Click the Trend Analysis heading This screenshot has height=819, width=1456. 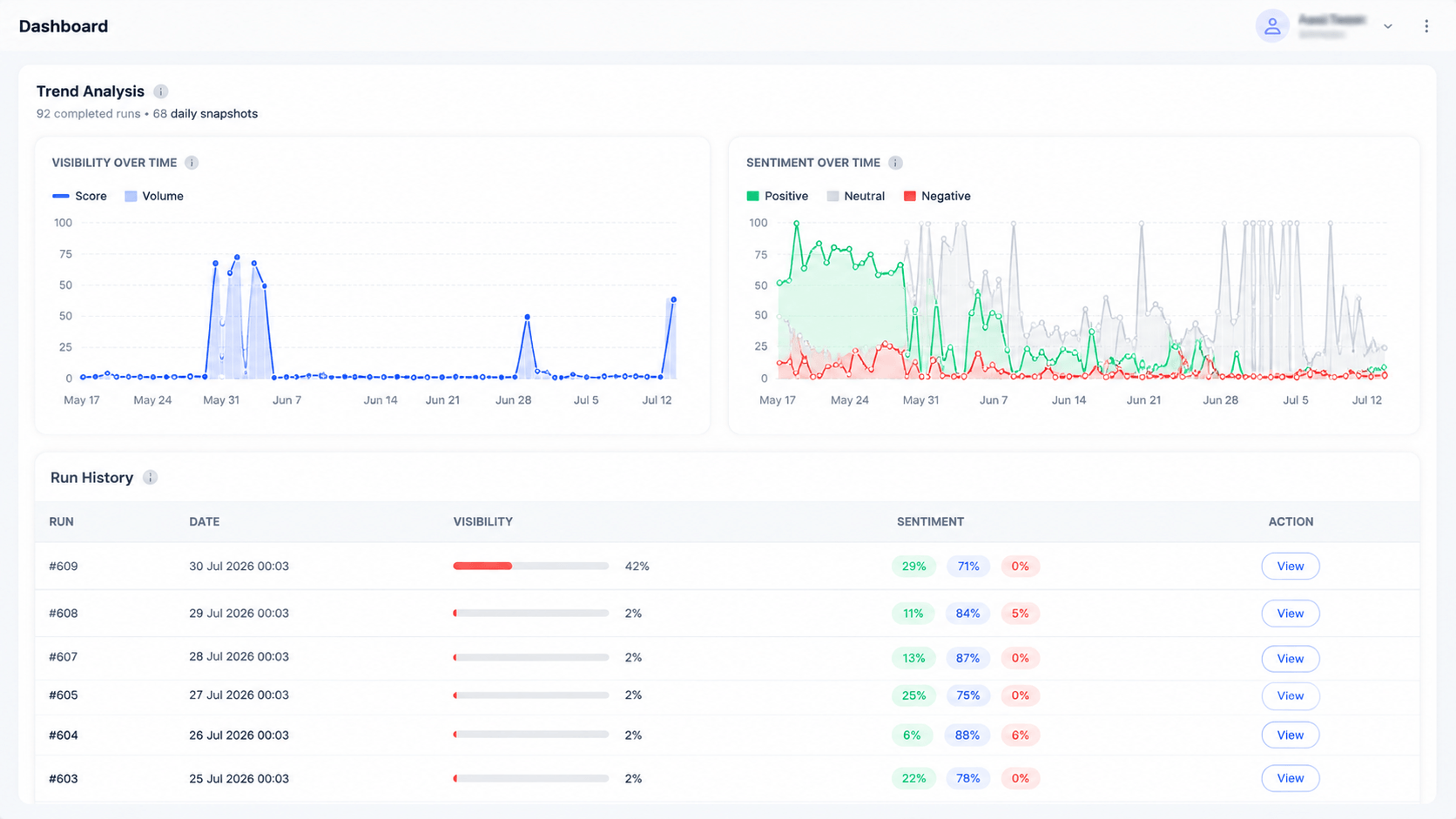pyautogui.click(x=91, y=91)
